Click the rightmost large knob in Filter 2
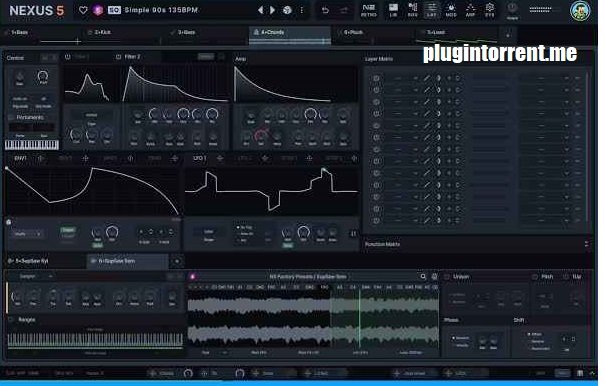This screenshot has width=605, height=386. pyautogui.click(x=212, y=114)
